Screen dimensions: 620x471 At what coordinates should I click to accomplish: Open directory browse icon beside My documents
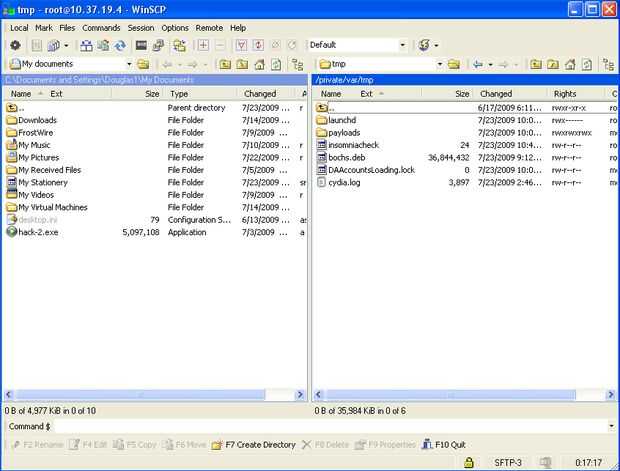[143, 64]
